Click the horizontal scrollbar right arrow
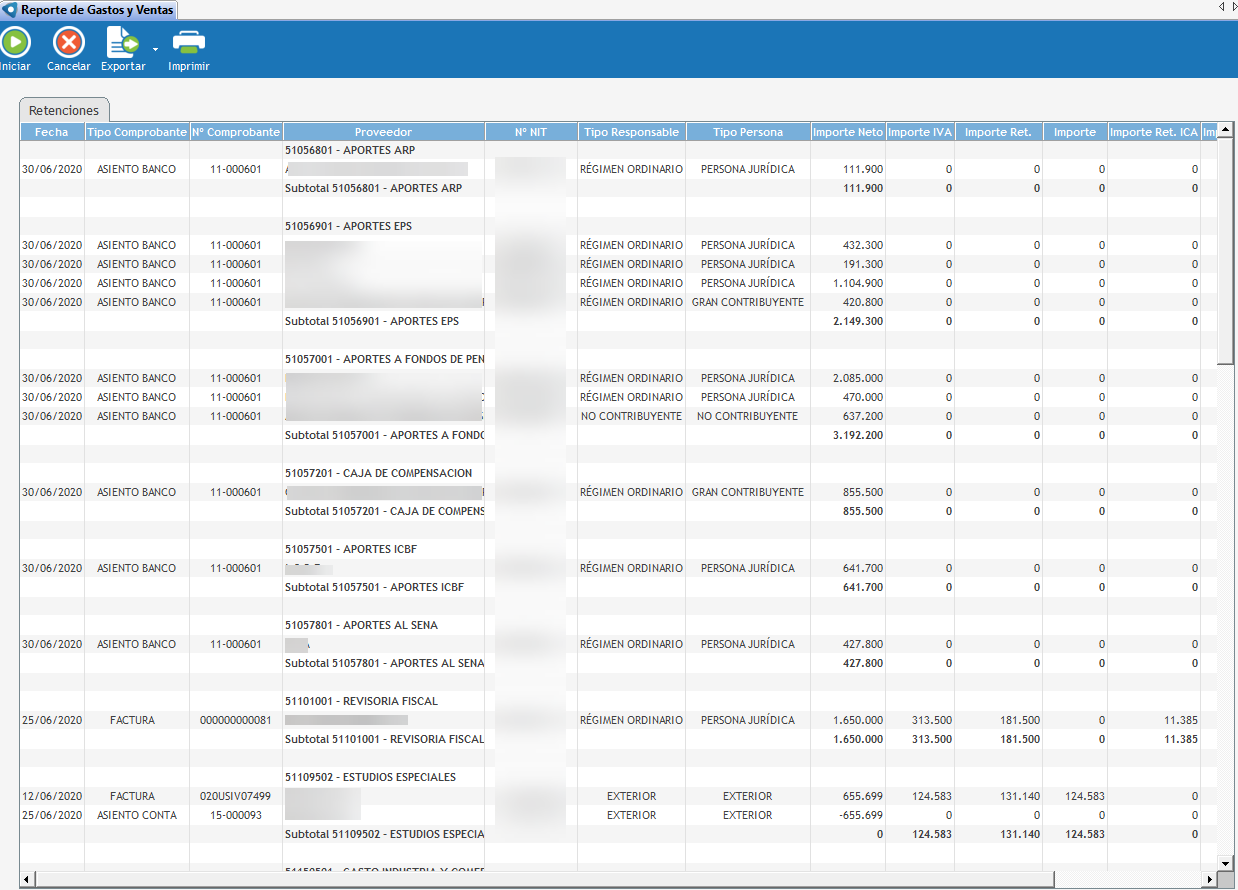Image resolution: width=1238 pixels, height=890 pixels. (x=1209, y=879)
